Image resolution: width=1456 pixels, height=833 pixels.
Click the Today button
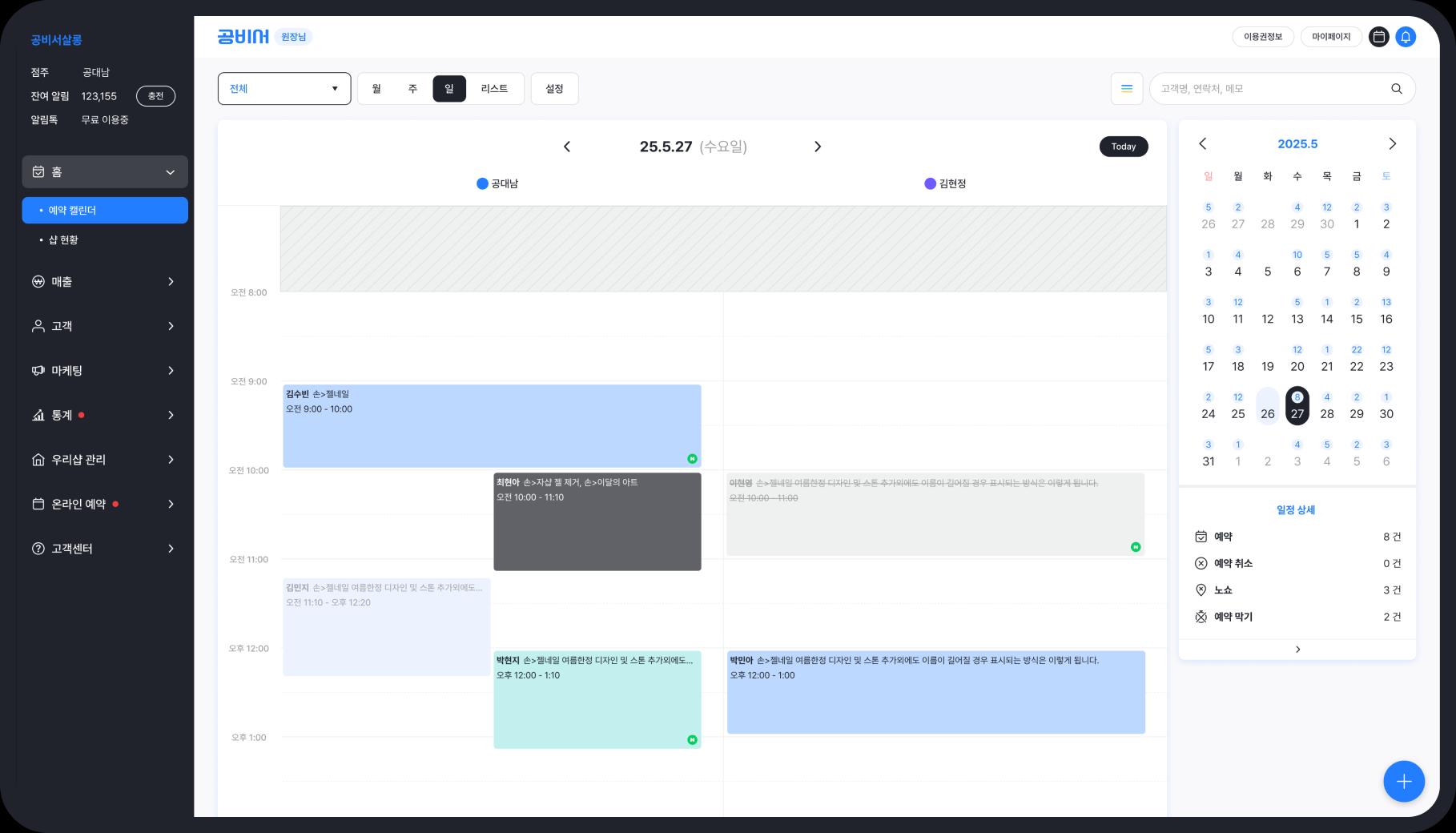1123,147
